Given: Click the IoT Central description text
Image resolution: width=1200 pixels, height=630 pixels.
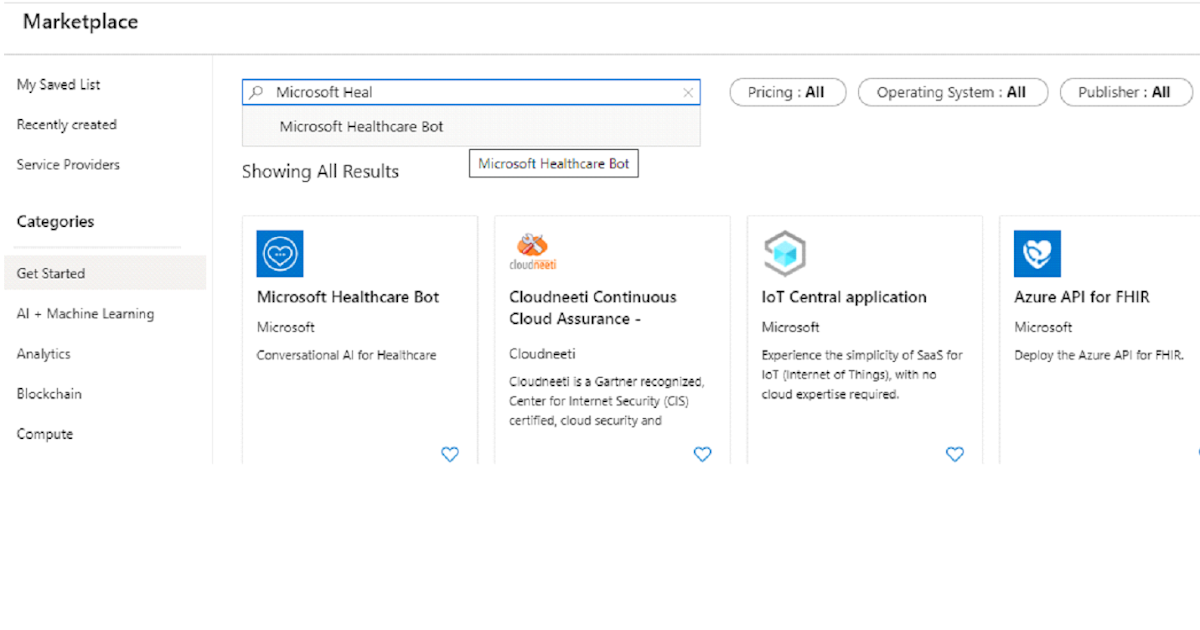Looking at the screenshot, I should (x=862, y=375).
